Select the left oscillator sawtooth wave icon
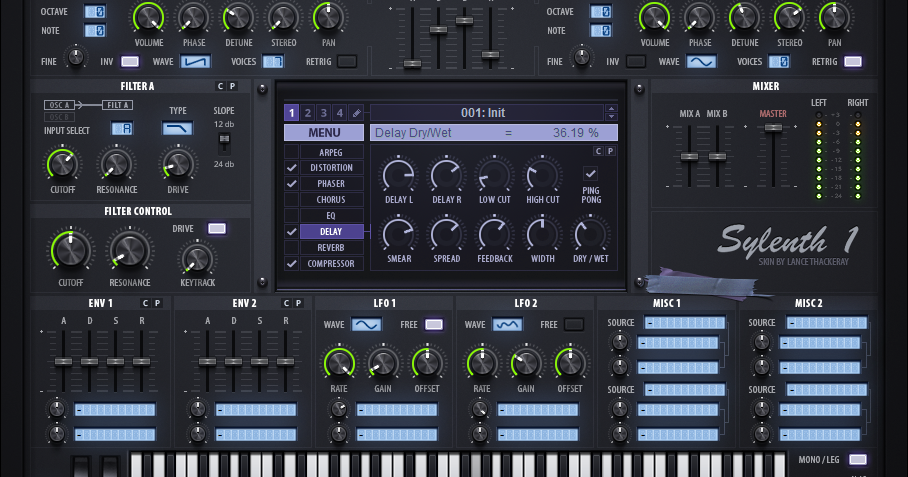 tap(195, 61)
